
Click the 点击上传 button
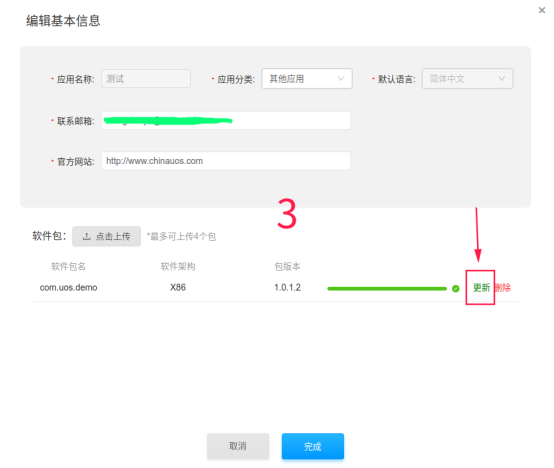106,236
